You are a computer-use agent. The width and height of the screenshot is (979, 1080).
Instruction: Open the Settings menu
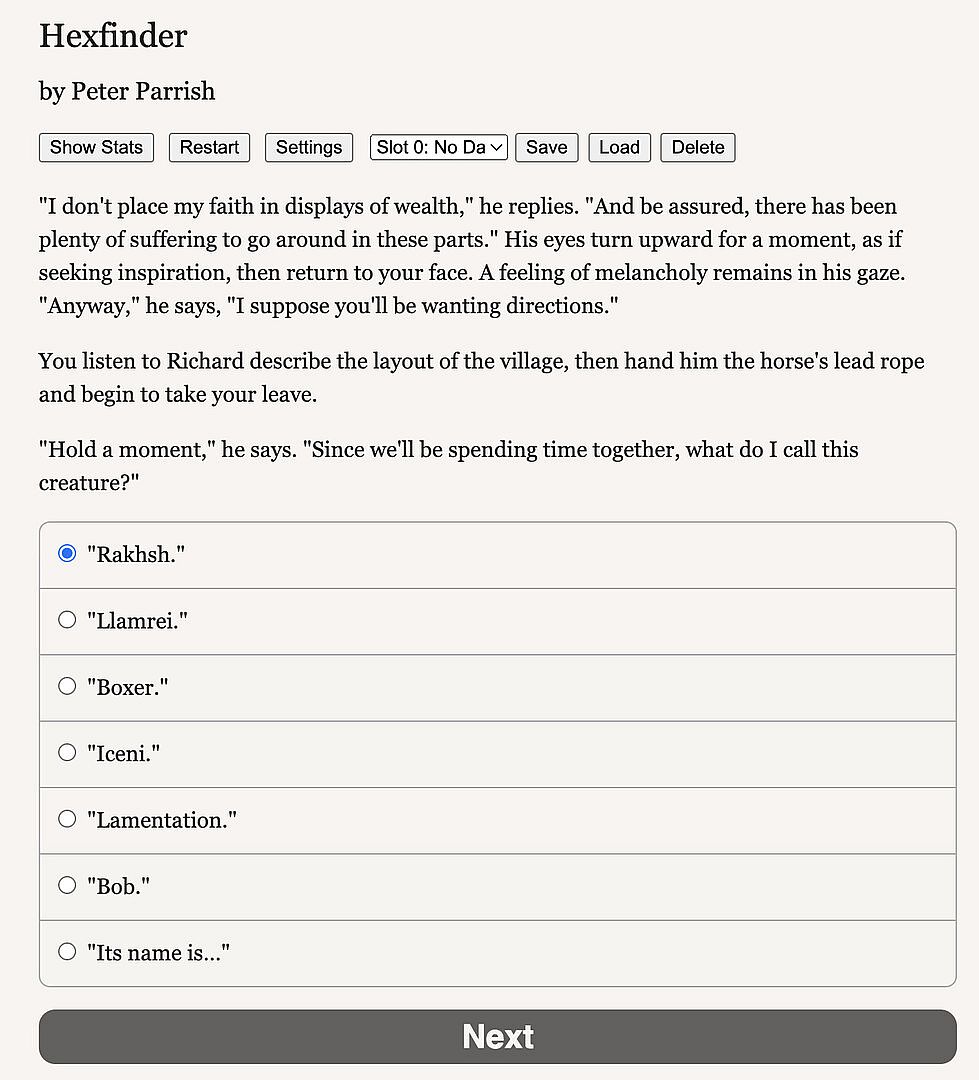pyautogui.click(x=309, y=147)
